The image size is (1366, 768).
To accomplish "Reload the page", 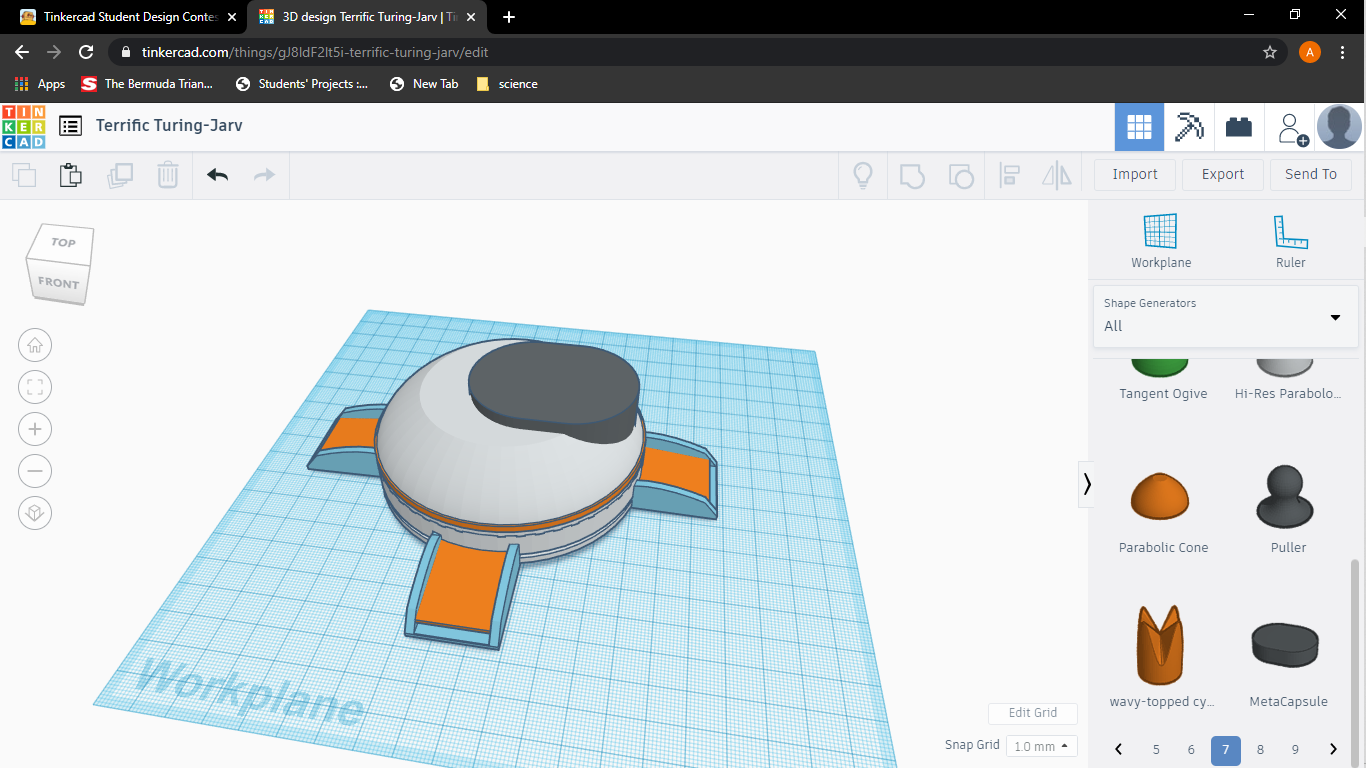I will click(87, 52).
